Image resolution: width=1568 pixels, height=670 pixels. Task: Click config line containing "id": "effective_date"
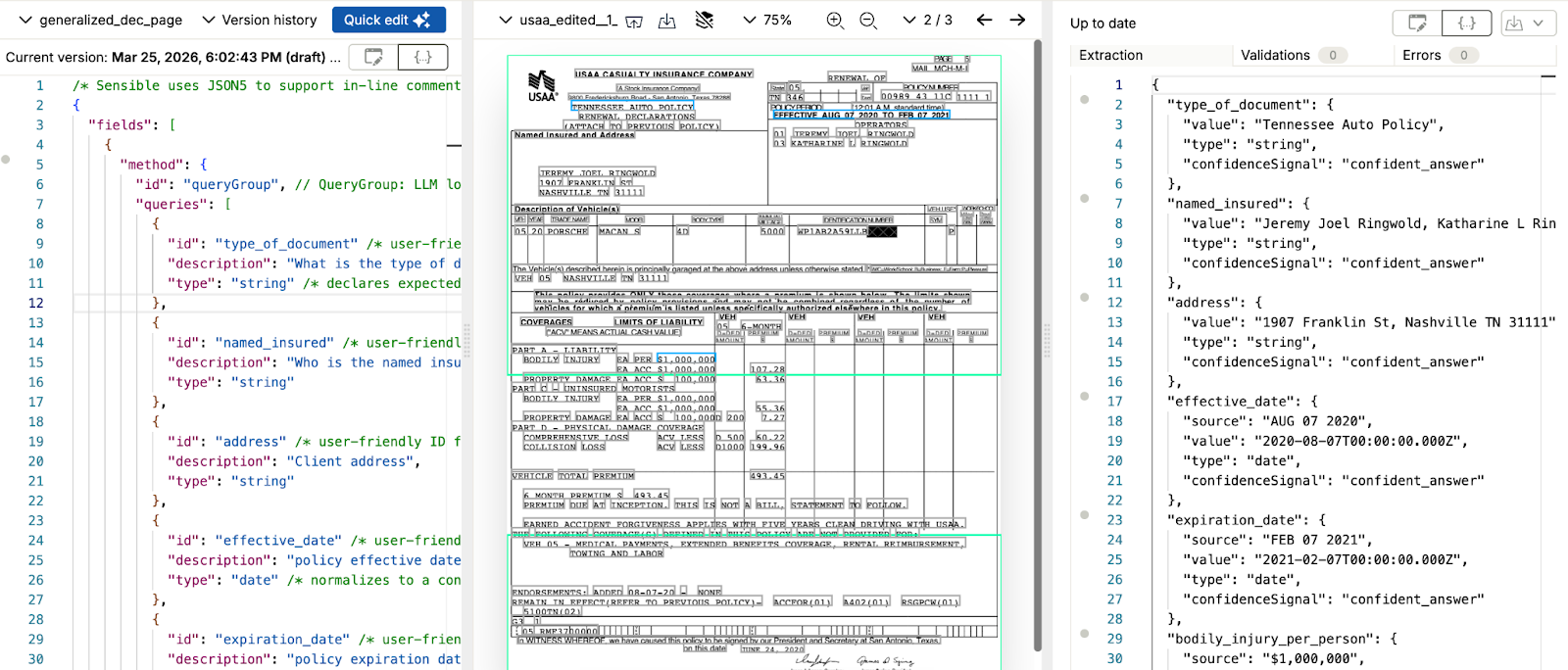tap(314, 541)
